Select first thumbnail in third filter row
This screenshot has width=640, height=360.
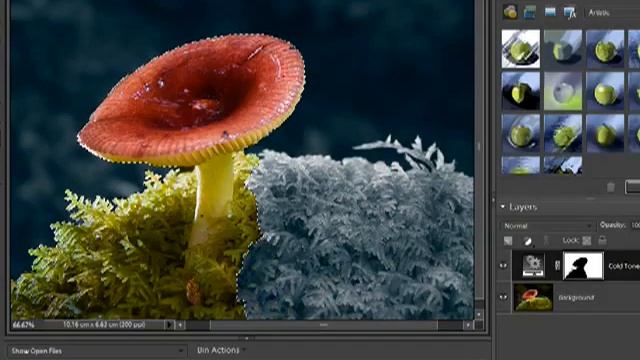pyautogui.click(x=520, y=133)
